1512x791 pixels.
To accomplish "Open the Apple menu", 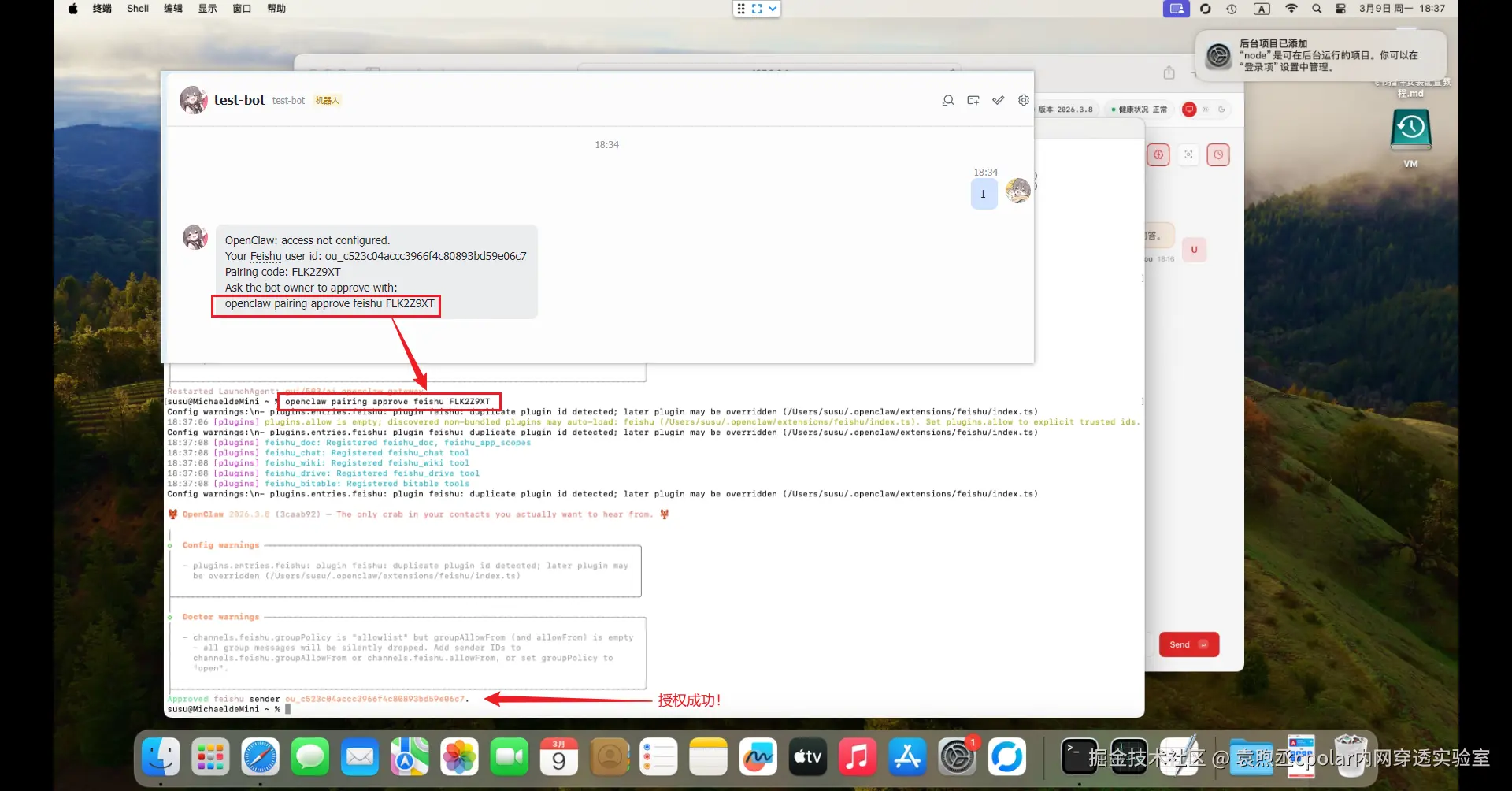I will click(72, 9).
